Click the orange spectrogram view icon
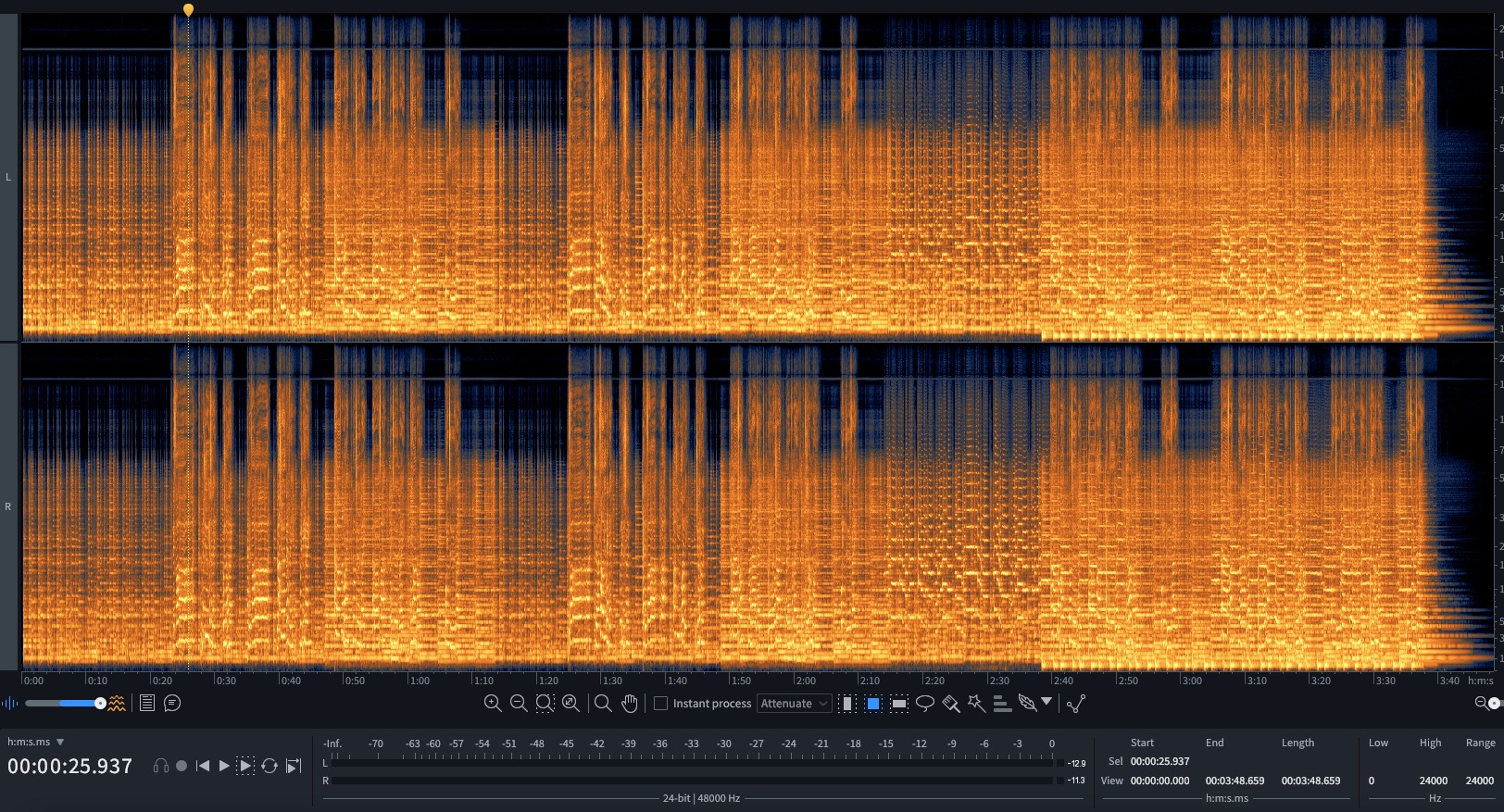 (117, 704)
